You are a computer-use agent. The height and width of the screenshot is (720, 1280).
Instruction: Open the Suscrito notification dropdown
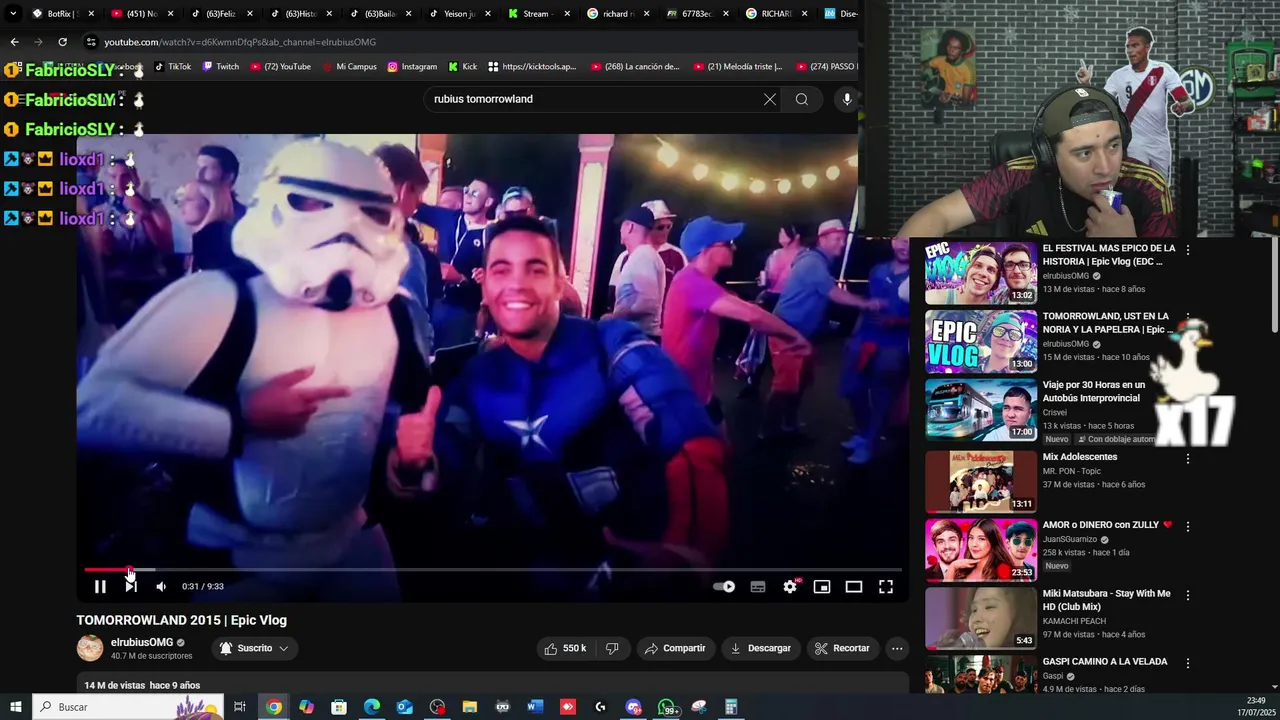pyautogui.click(x=255, y=648)
